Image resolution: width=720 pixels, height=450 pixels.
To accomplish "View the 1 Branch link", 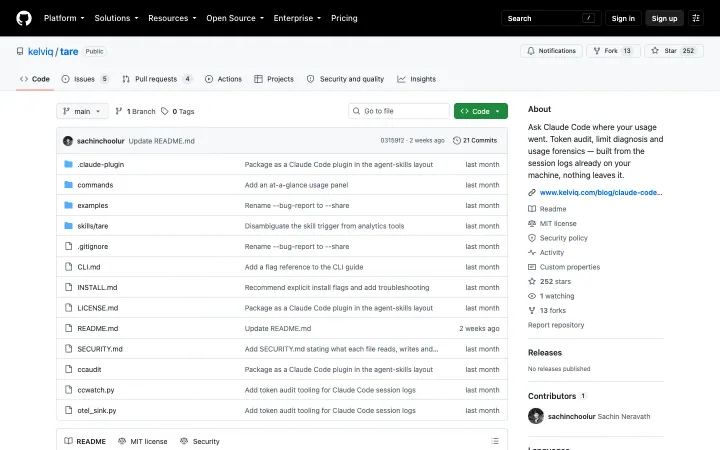I will point(135,111).
